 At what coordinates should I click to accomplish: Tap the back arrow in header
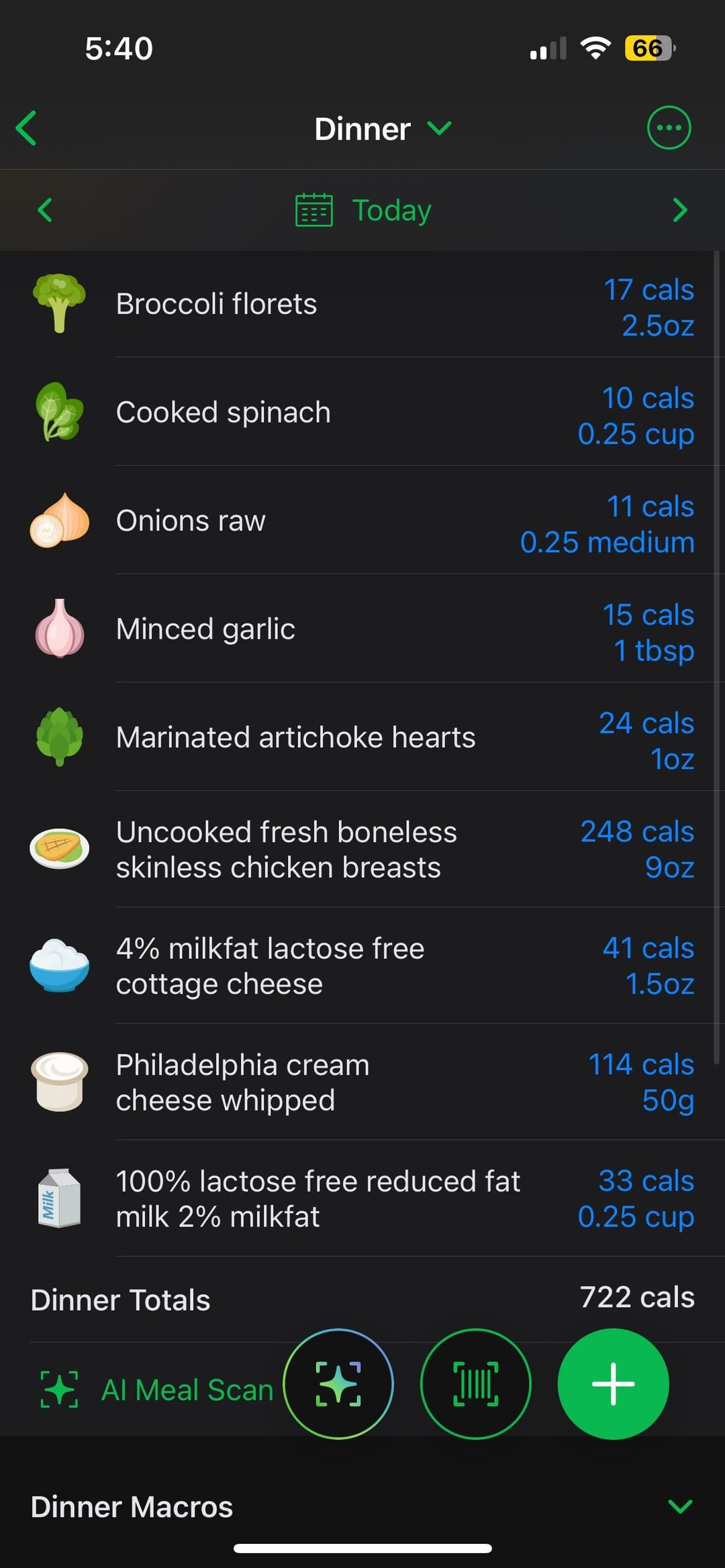[x=27, y=128]
